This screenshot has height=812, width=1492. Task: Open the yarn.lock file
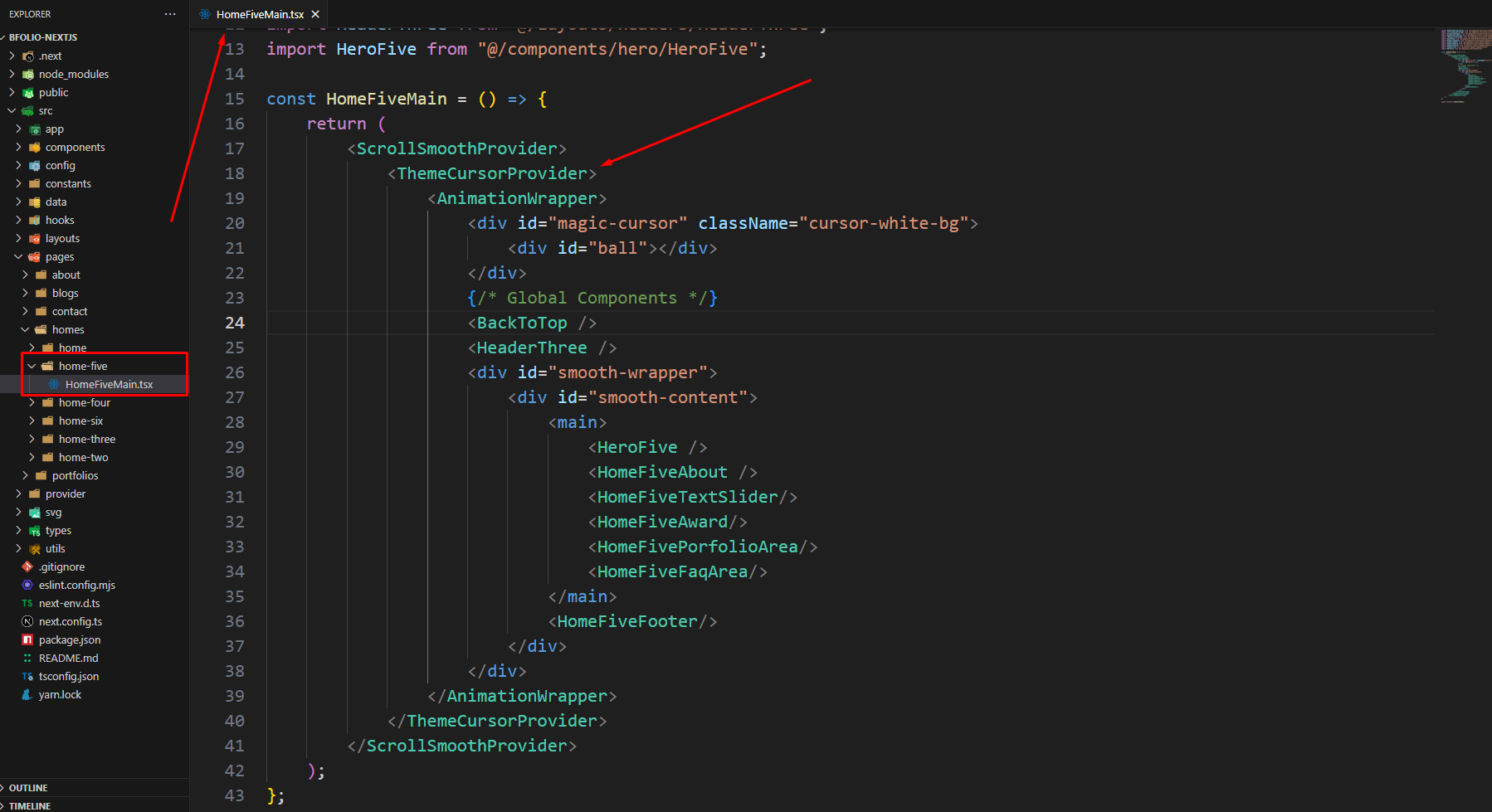point(60,694)
